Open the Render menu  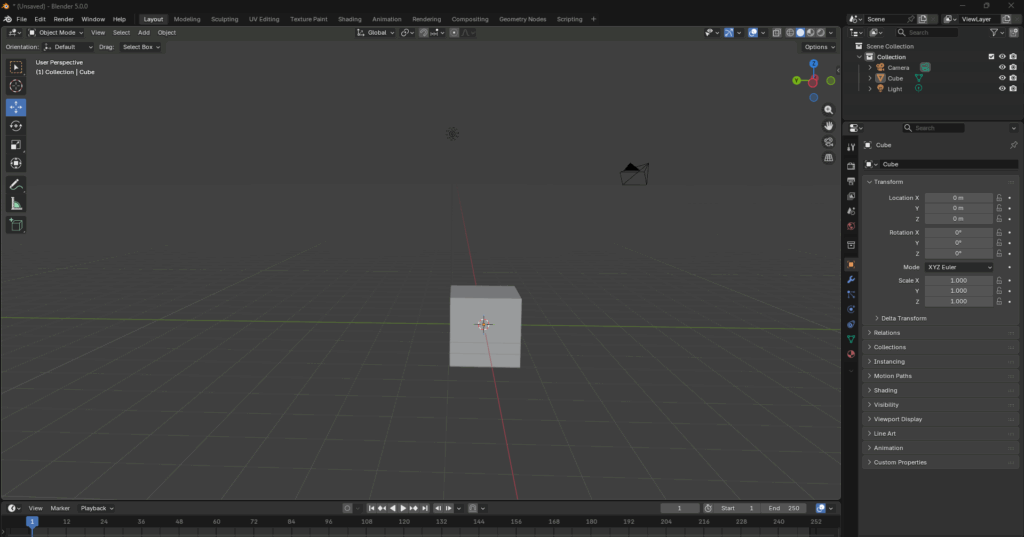[63, 19]
